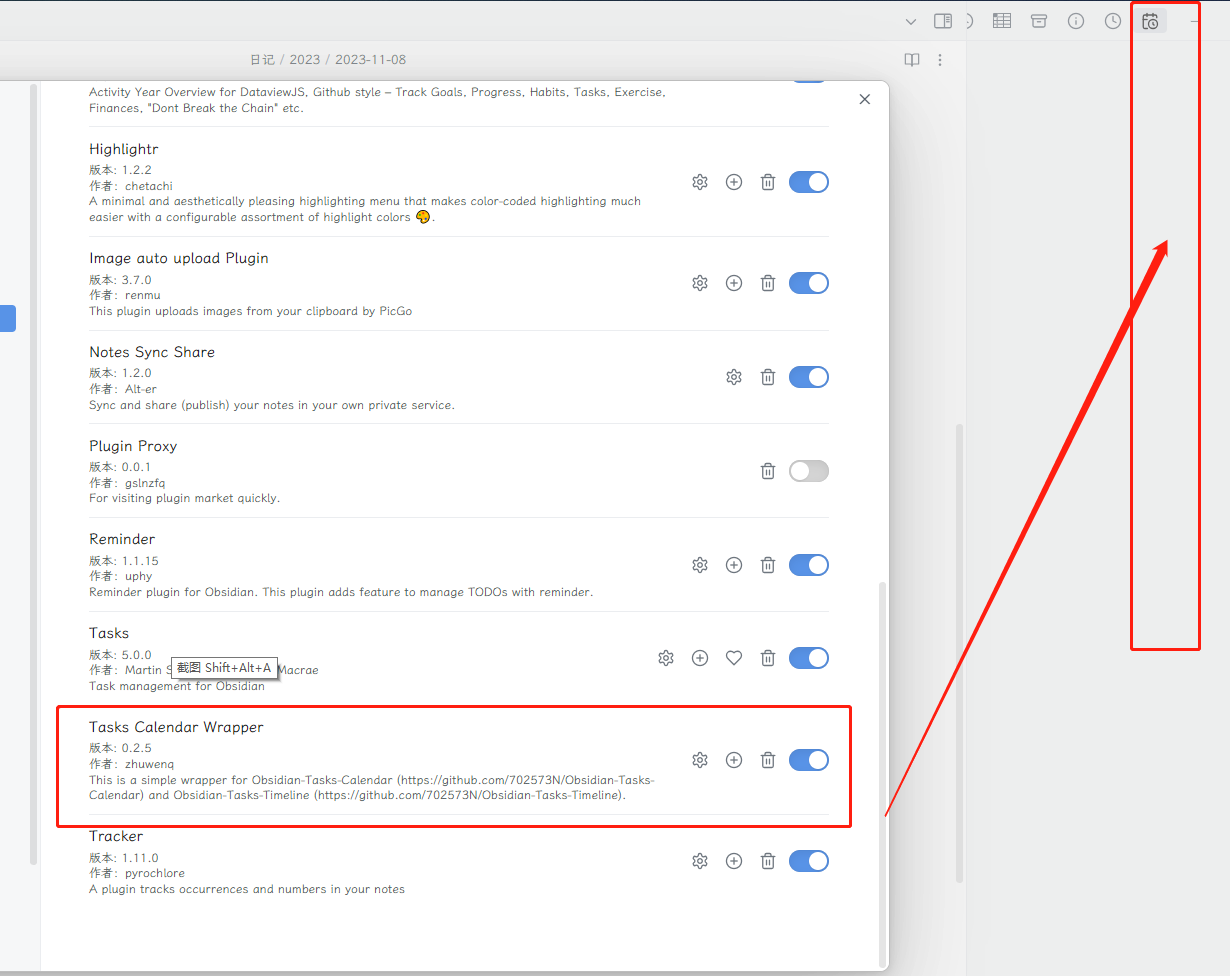This screenshot has height=976, width=1230.
Task: Click breadcrumb folder 日记
Action: tap(262, 60)
